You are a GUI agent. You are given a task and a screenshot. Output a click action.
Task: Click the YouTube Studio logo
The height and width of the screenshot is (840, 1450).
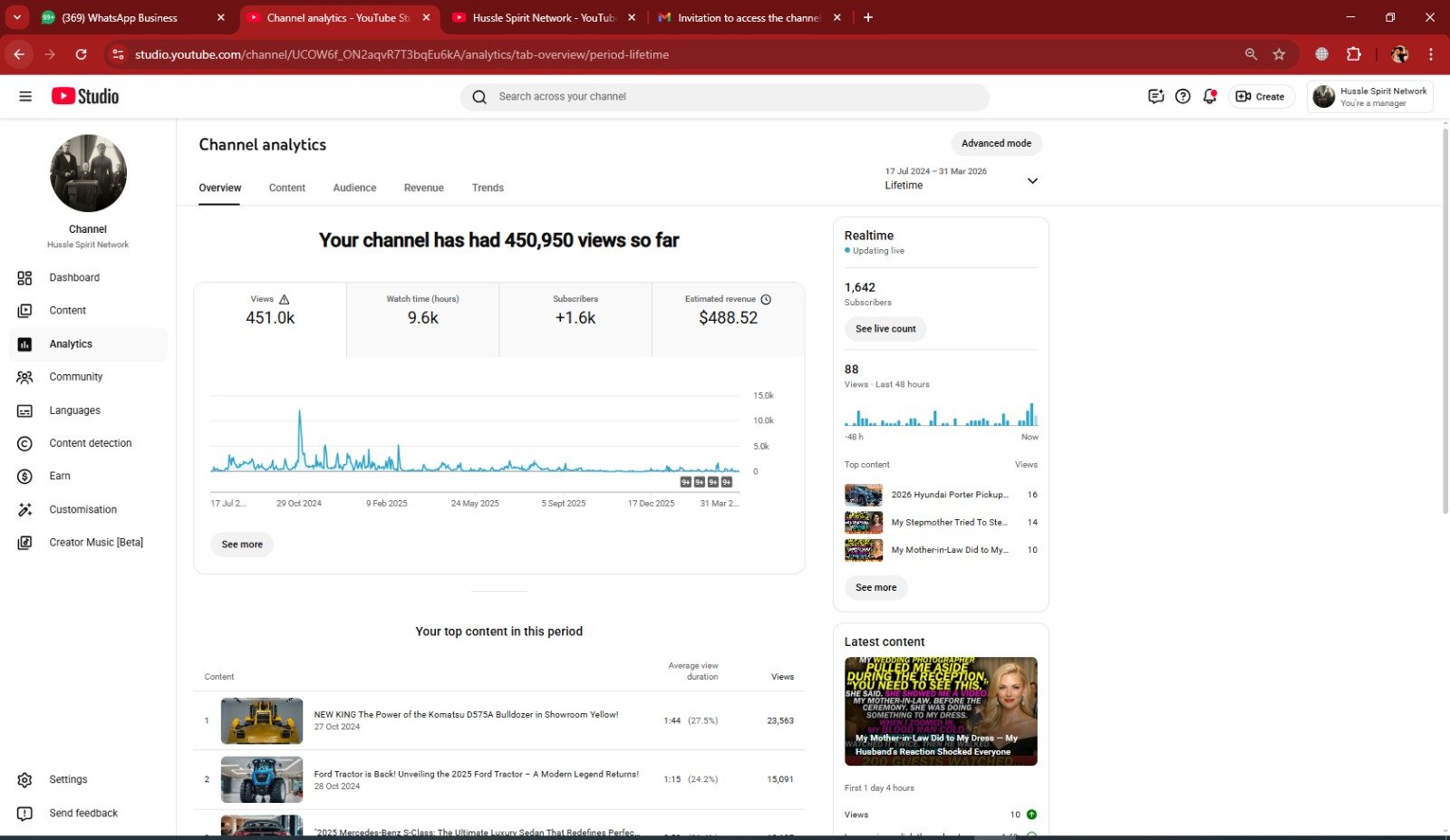click(85, 96)
